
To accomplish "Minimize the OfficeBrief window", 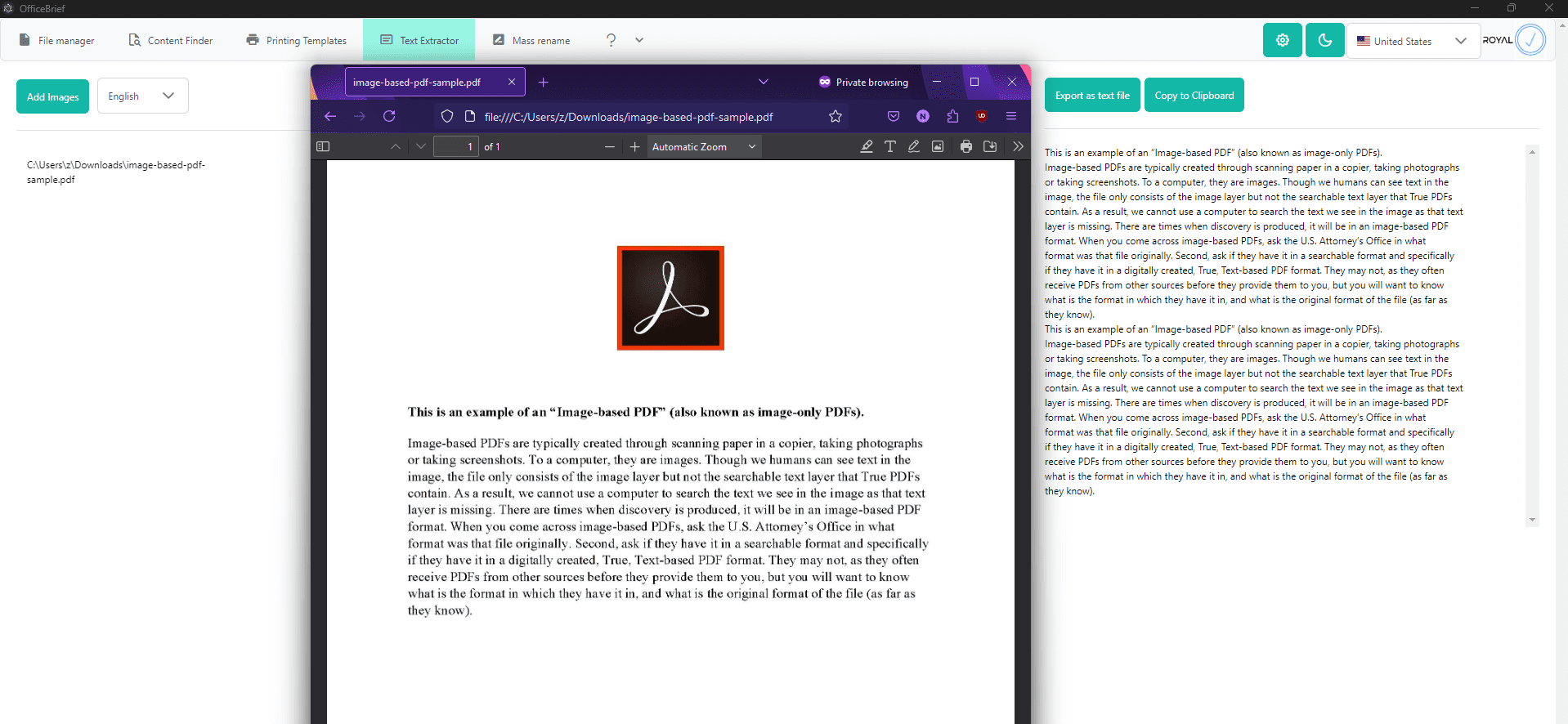I will (x=1475, y=8).
